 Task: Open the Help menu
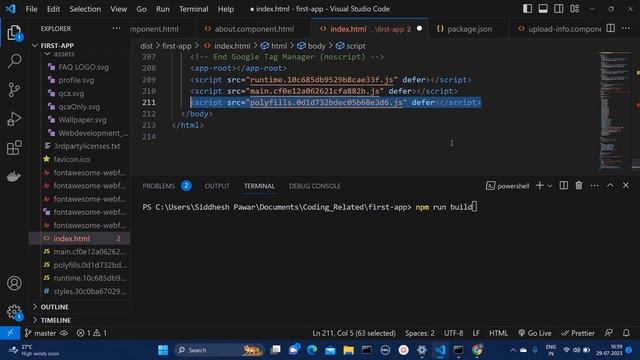(225, 9)
